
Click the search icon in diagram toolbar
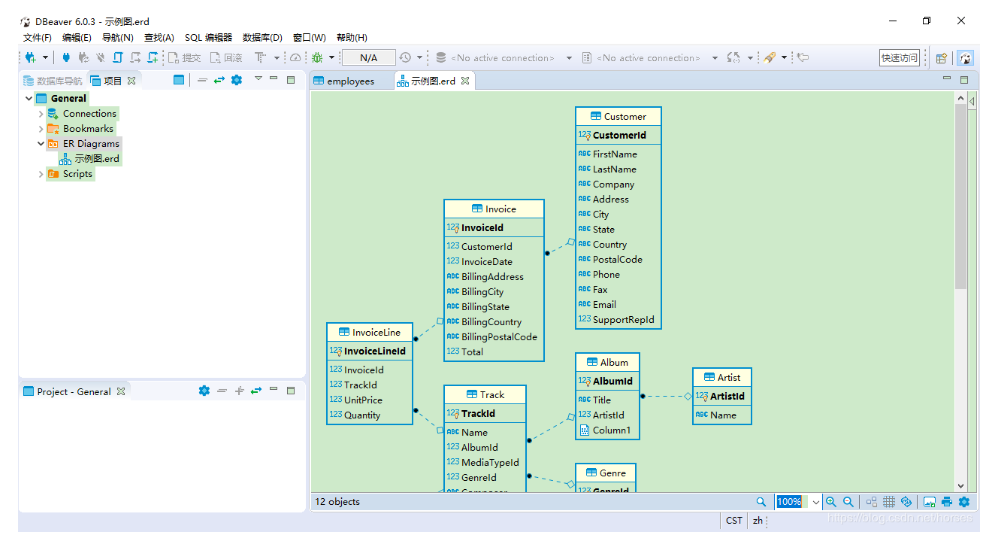762,502
